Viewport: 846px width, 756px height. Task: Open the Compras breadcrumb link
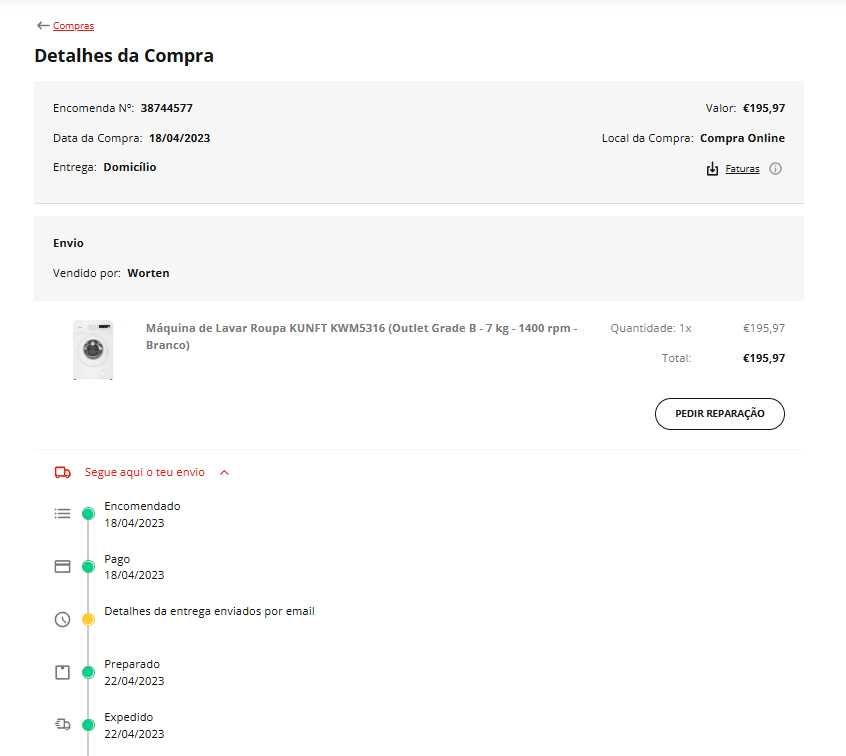click(x=73, y=26)
